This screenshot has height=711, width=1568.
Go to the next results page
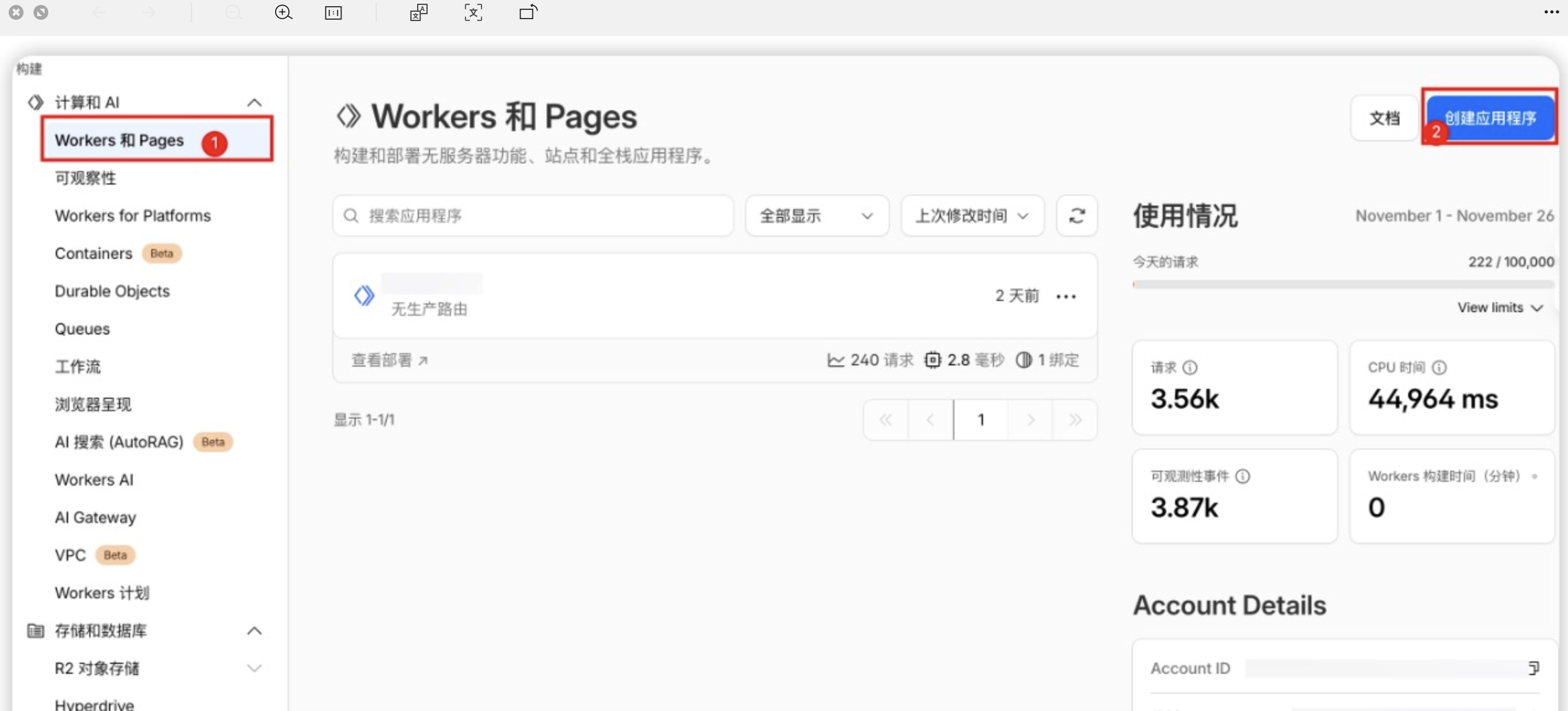[1030, 420]
